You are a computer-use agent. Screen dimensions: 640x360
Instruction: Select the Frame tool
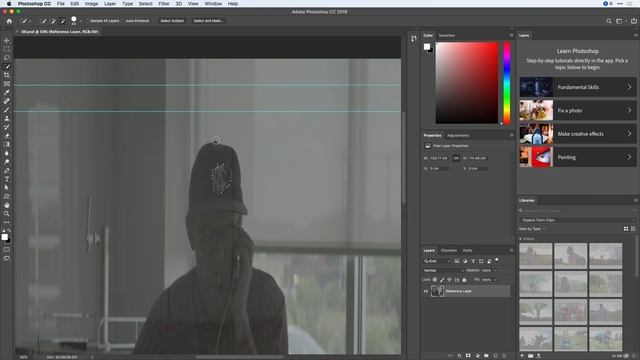point(7,84)
